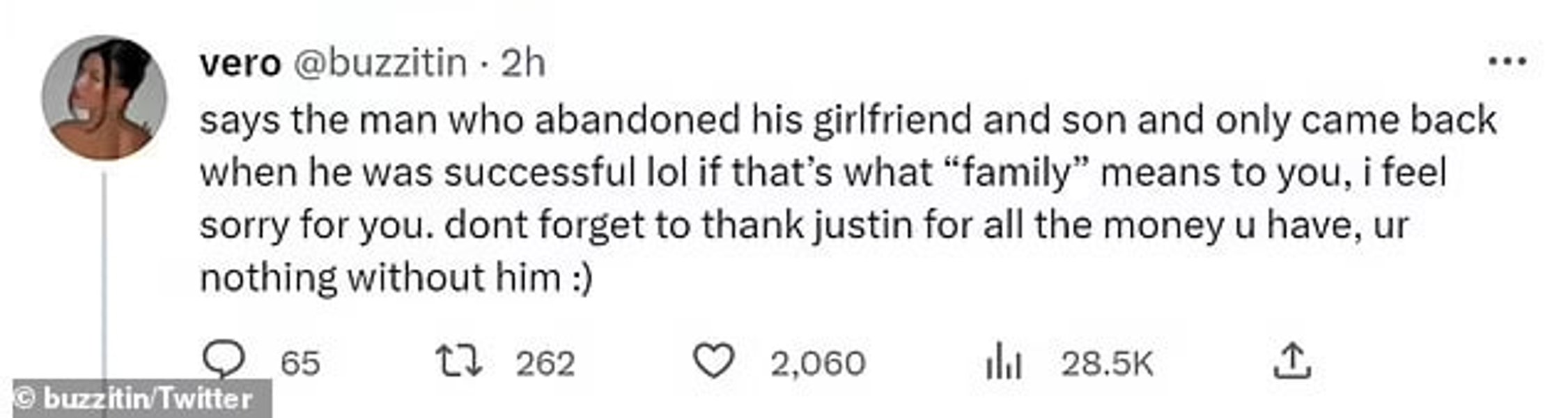
Task: Click the tweet's opening phrase "says the man"
Action: click(x=317, y=121)
